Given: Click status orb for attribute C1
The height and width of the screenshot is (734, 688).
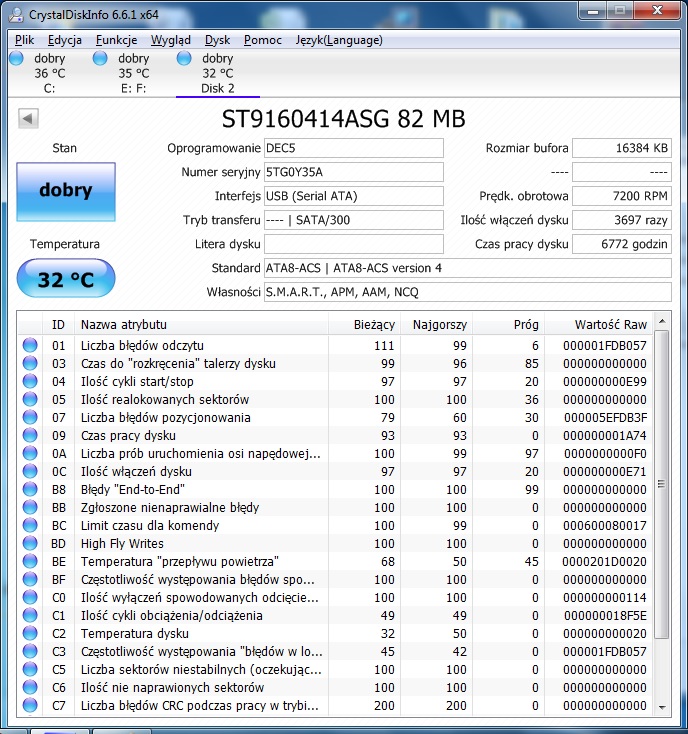Looking at the screenshot, I should pyautogui.click(x=30, y=616).
